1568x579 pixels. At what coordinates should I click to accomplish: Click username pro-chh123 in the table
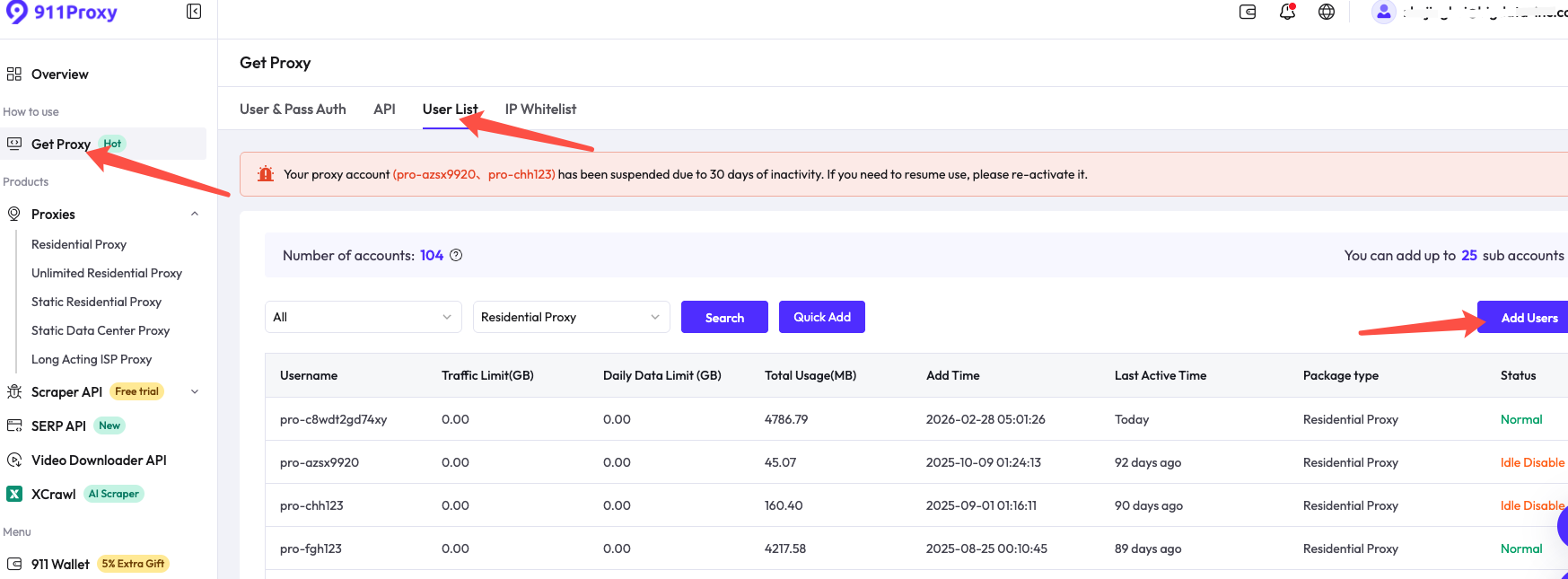pyautogui.click(x=311, y=505)
